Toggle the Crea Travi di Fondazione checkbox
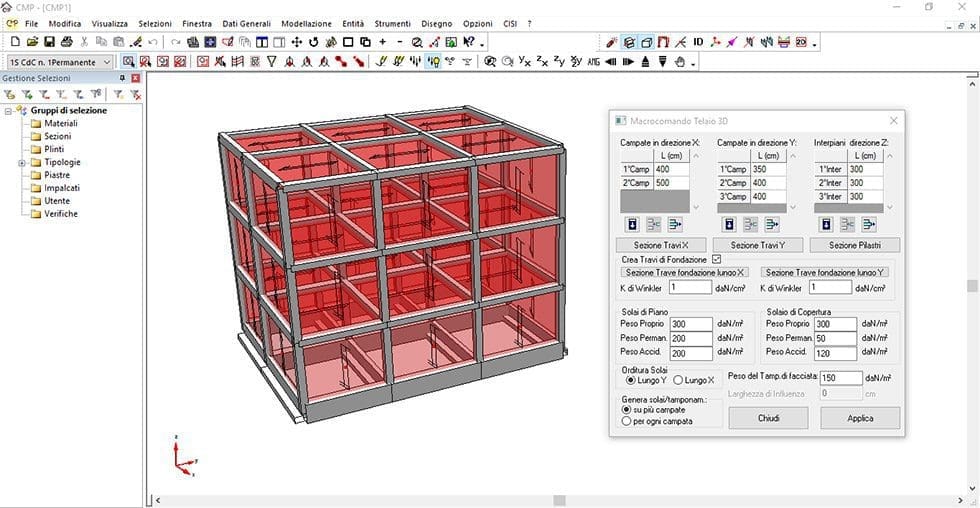The height and width of the screenshot is (508, 980). point(716,260)
